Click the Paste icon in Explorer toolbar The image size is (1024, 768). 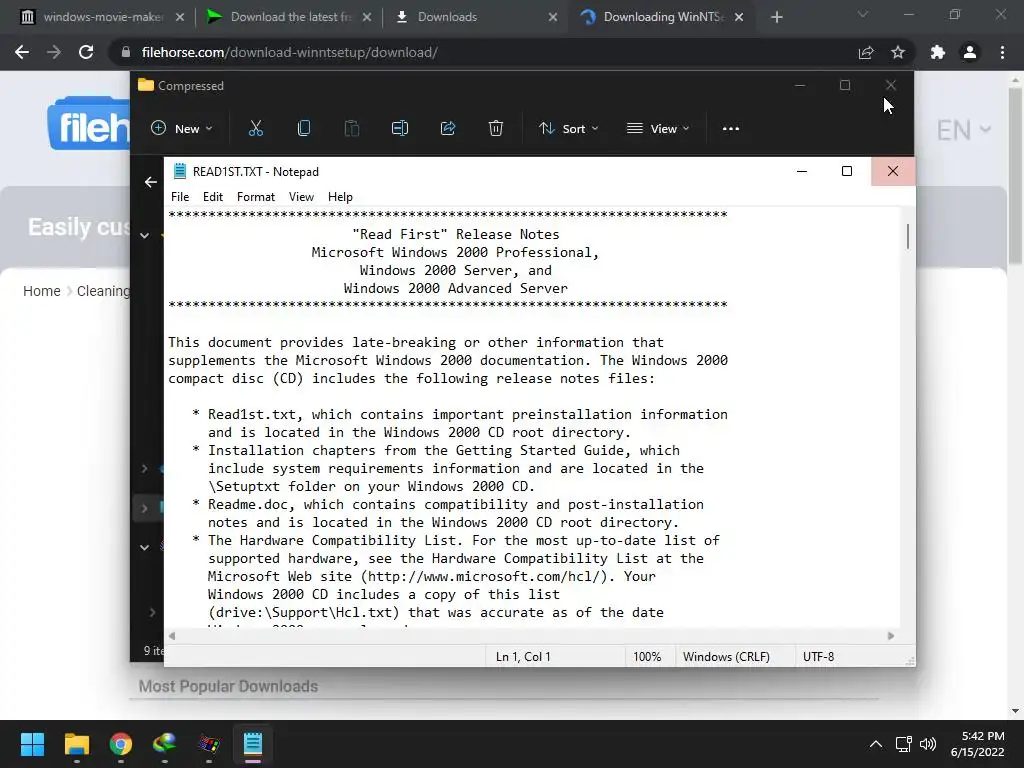(351, 129)
